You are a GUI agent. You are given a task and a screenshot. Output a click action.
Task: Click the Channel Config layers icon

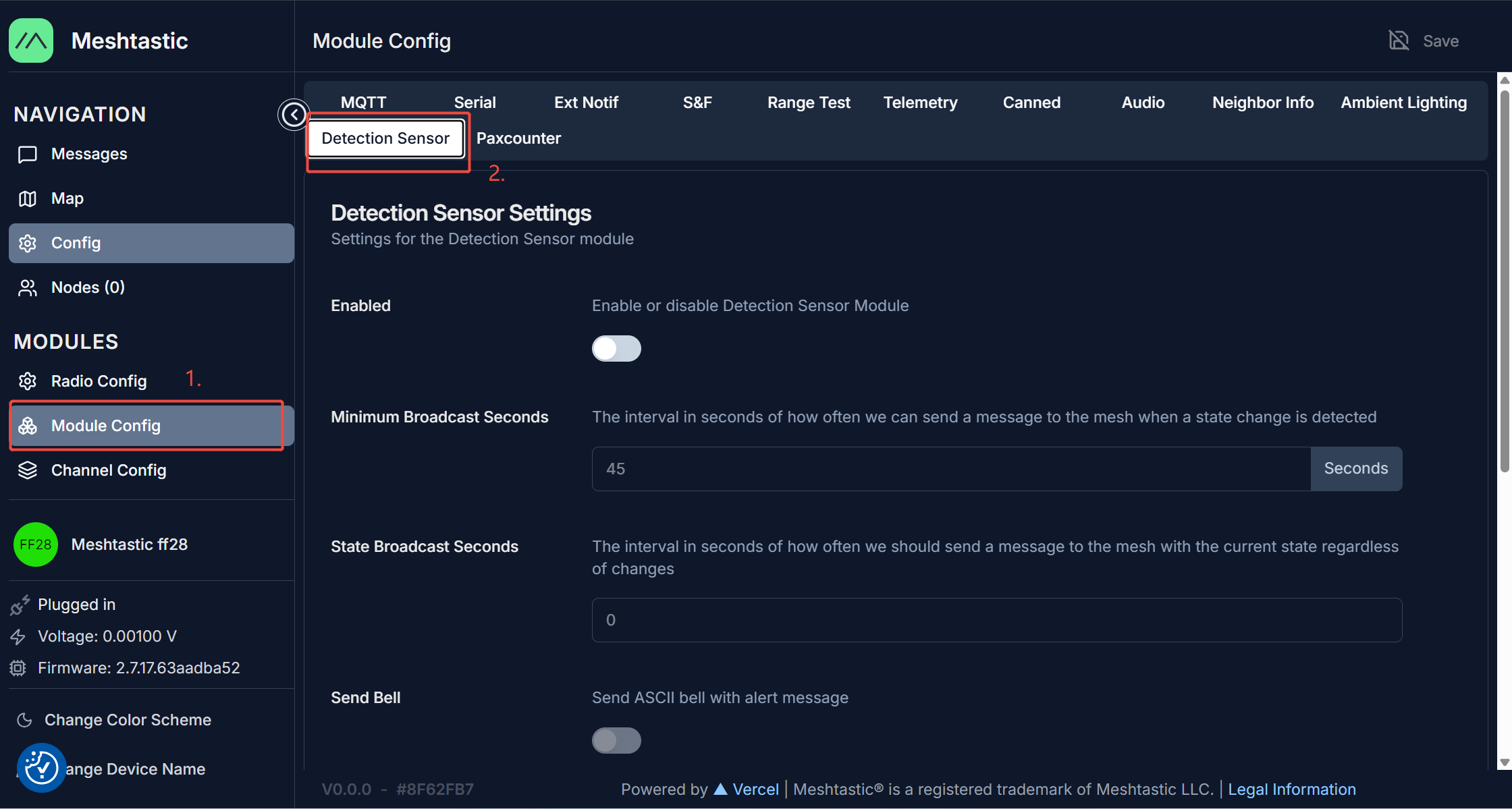click(x=28, y=470)
